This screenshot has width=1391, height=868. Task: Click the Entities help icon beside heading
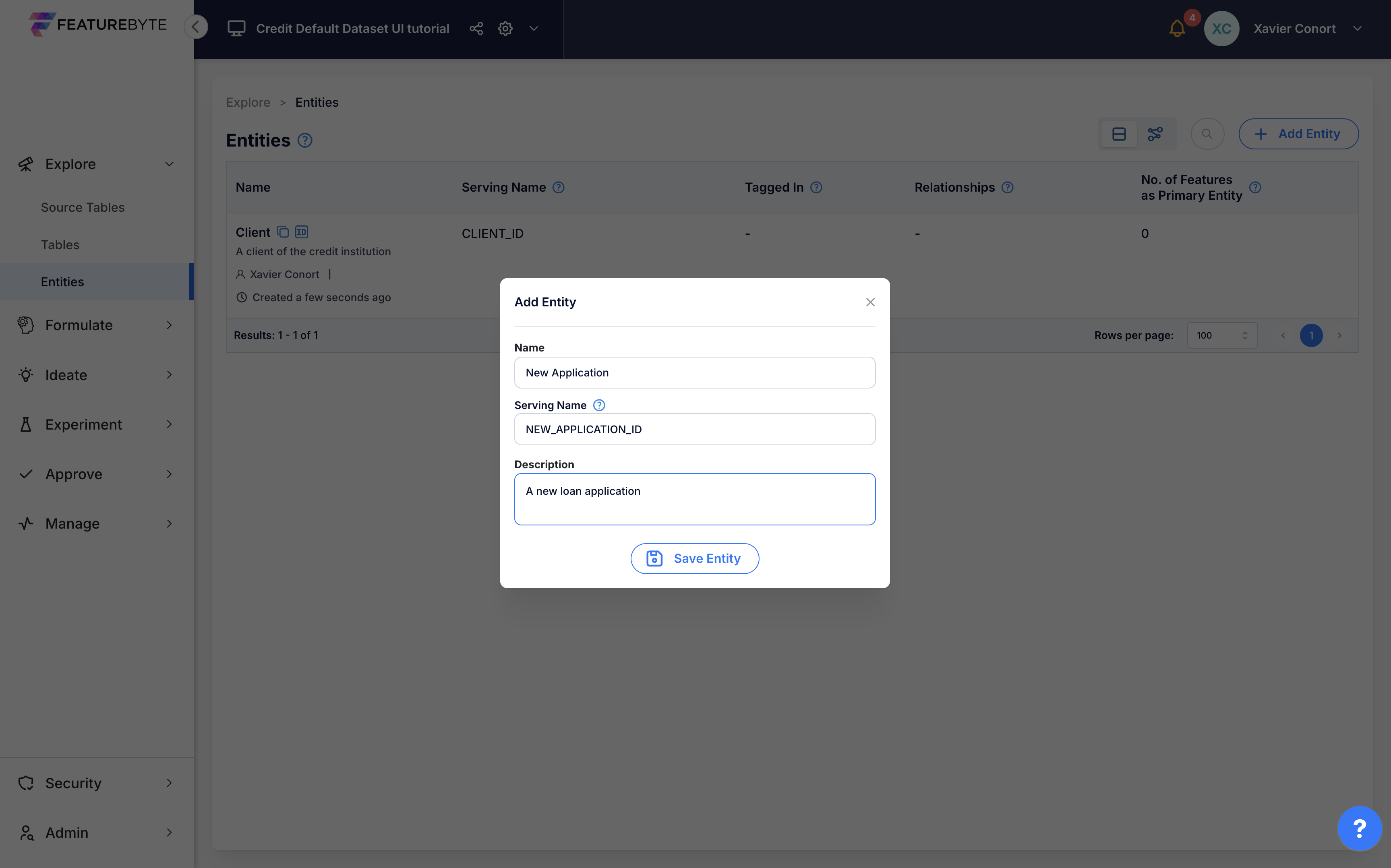pyautogui.click(x=305, y=141)
